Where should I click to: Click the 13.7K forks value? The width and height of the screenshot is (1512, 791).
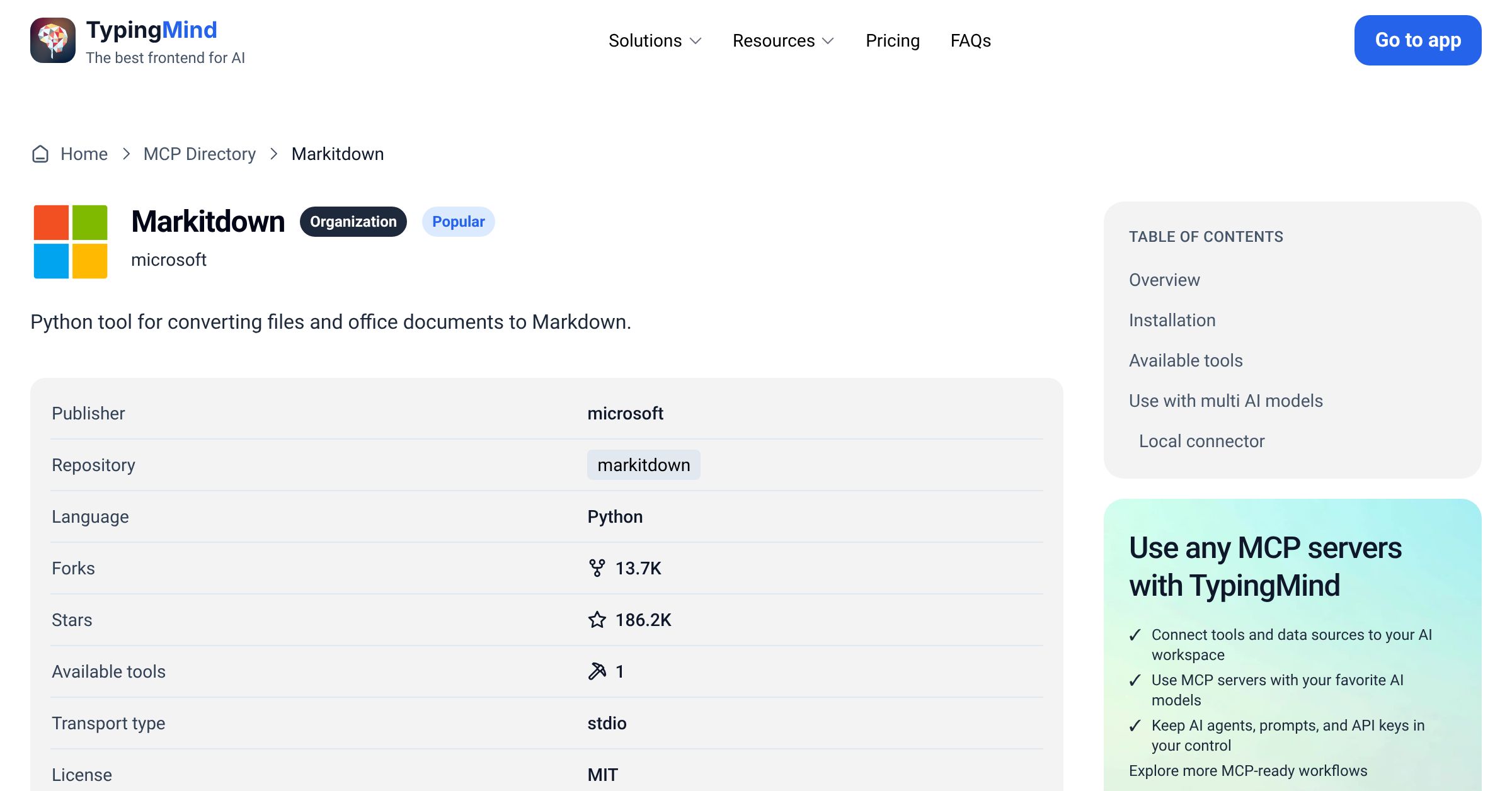(x=638, y=568)
